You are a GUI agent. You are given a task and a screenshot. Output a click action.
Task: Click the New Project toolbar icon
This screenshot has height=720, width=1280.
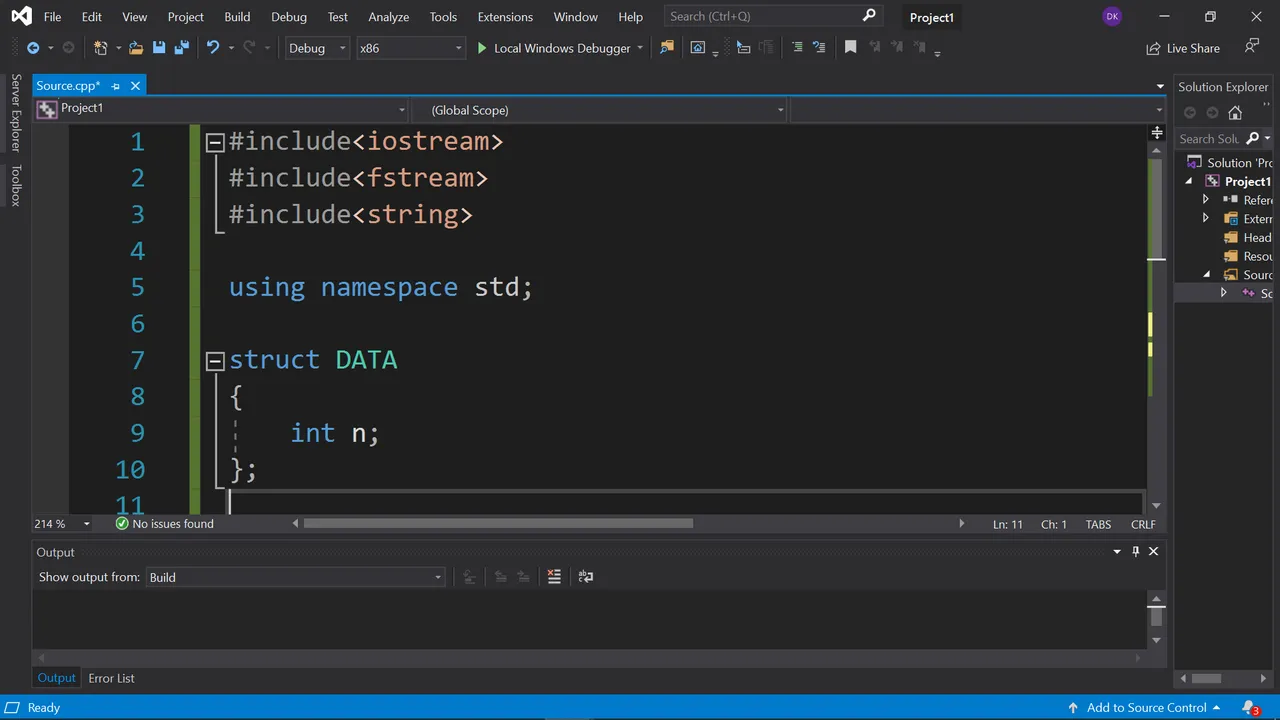pyautogui.click(x=100, y=48)
